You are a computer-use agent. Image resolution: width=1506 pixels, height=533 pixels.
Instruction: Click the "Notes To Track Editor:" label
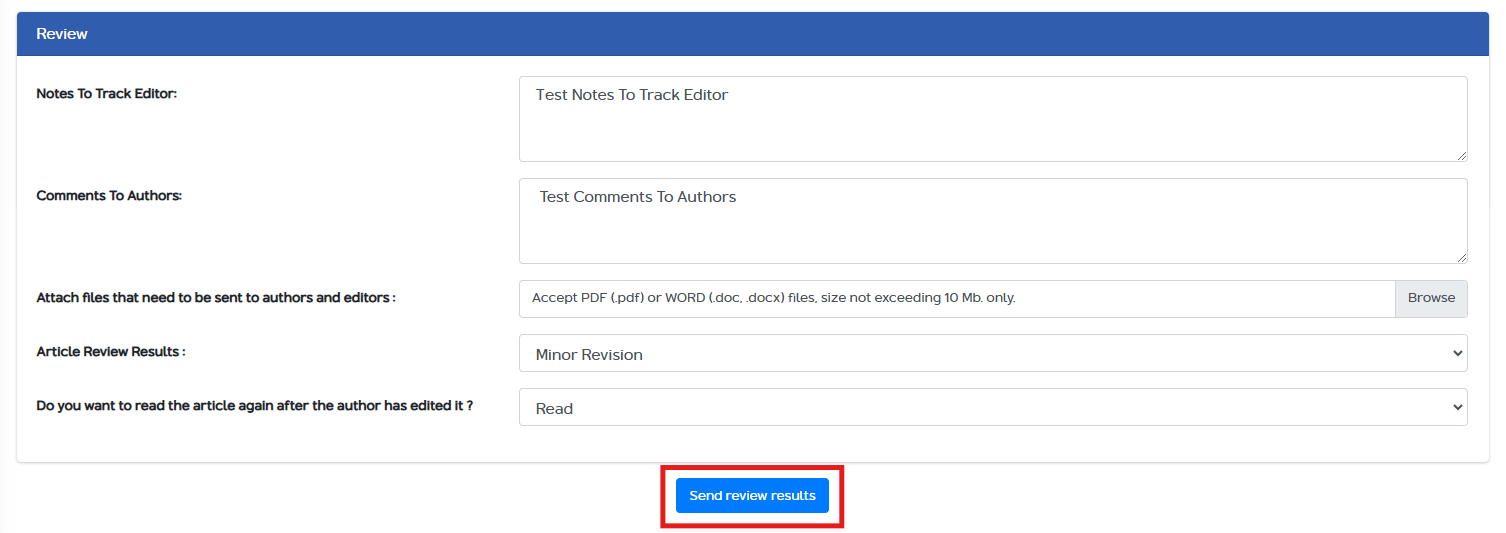coord(106,94)
